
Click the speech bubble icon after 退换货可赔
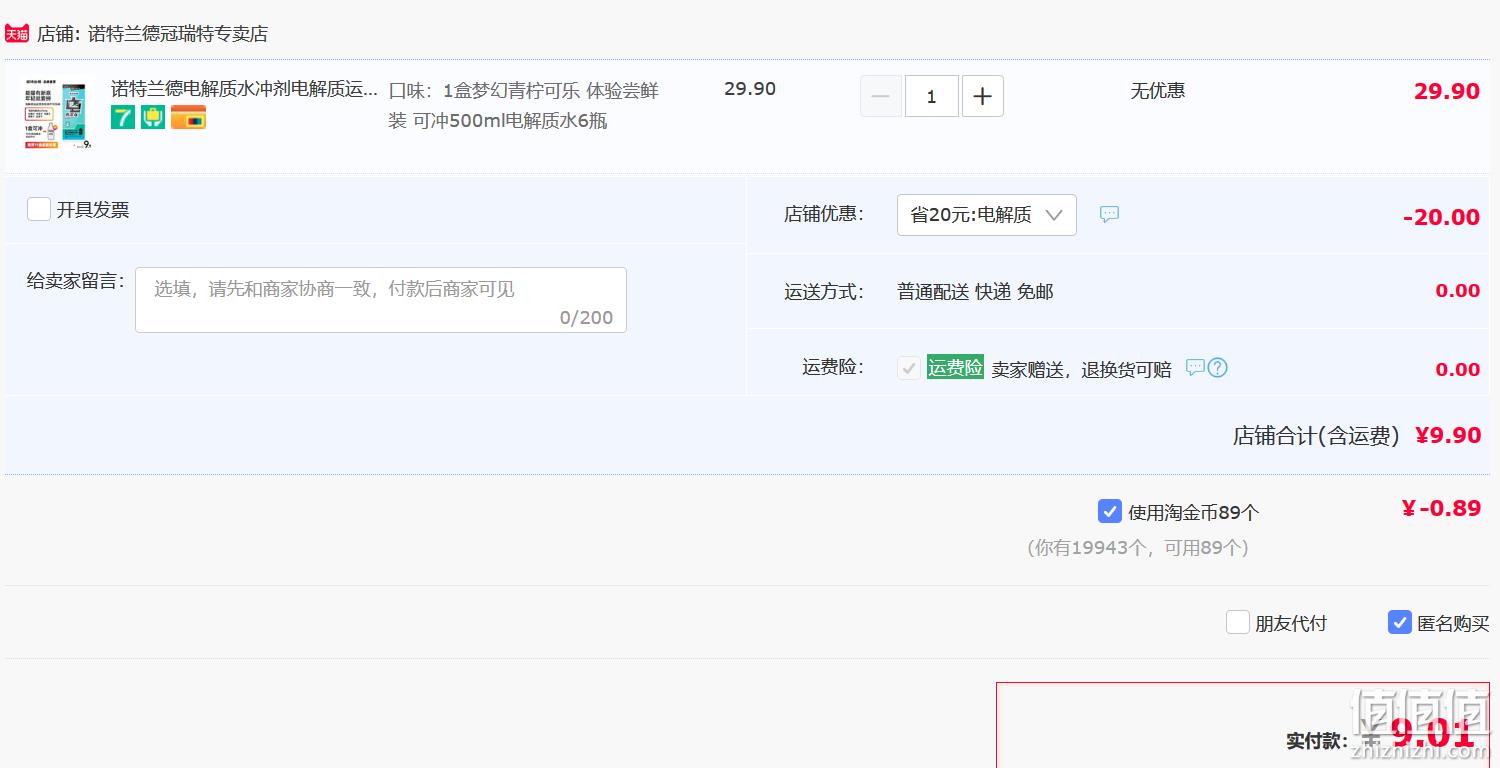1195,367
